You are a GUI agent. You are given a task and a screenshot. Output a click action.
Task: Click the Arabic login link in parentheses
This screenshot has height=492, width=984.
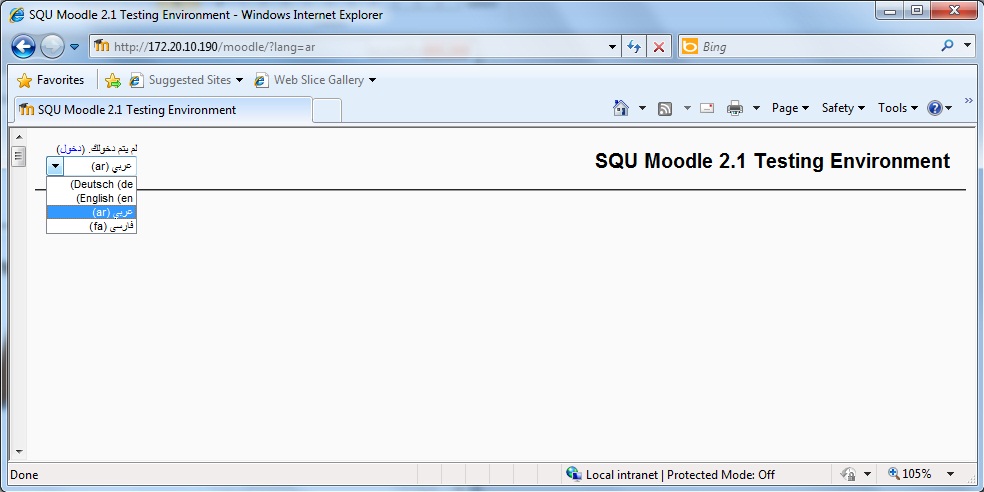point(72,149)
